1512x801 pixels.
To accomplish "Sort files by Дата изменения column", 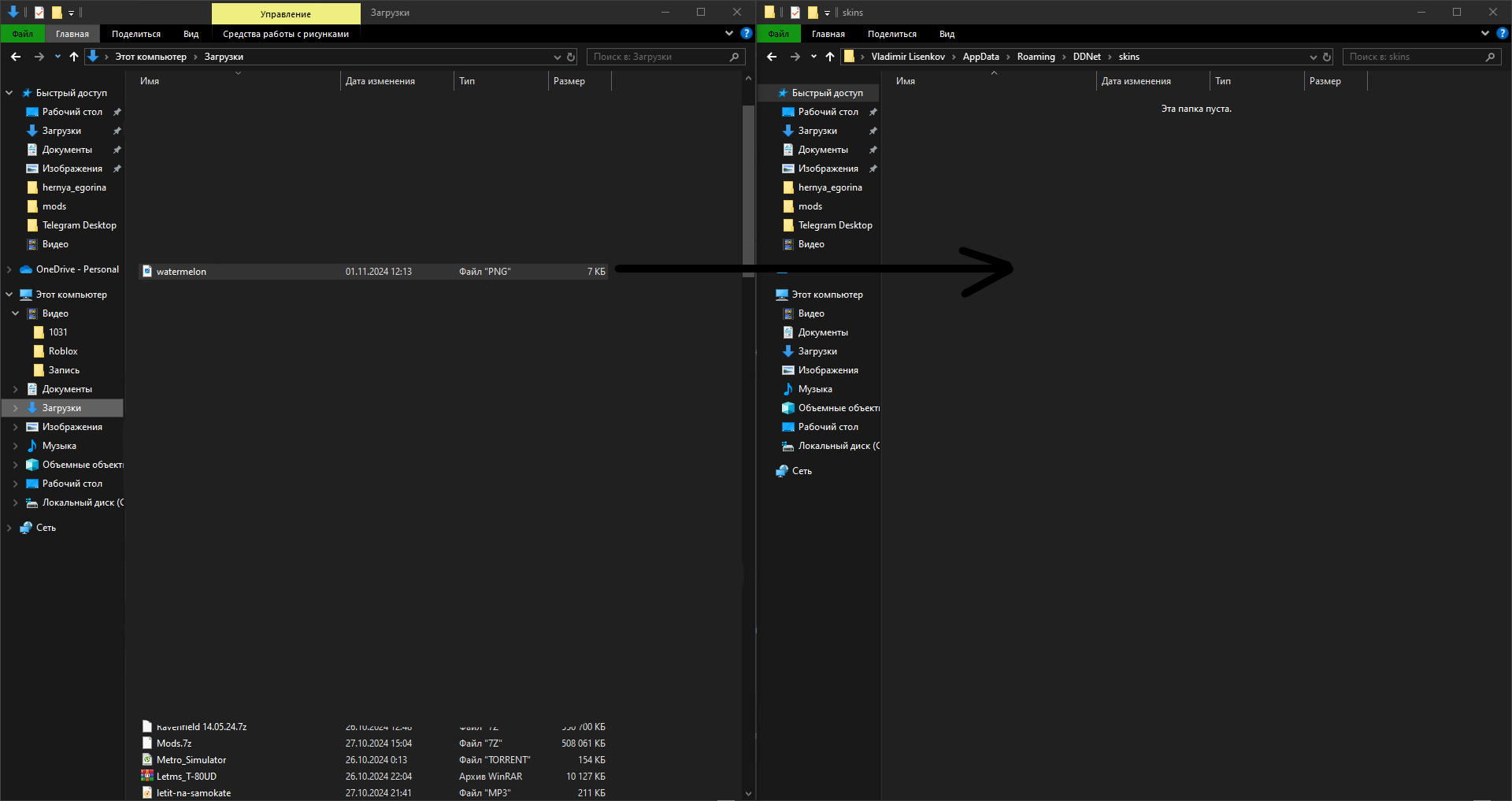I will coord(380,81).
